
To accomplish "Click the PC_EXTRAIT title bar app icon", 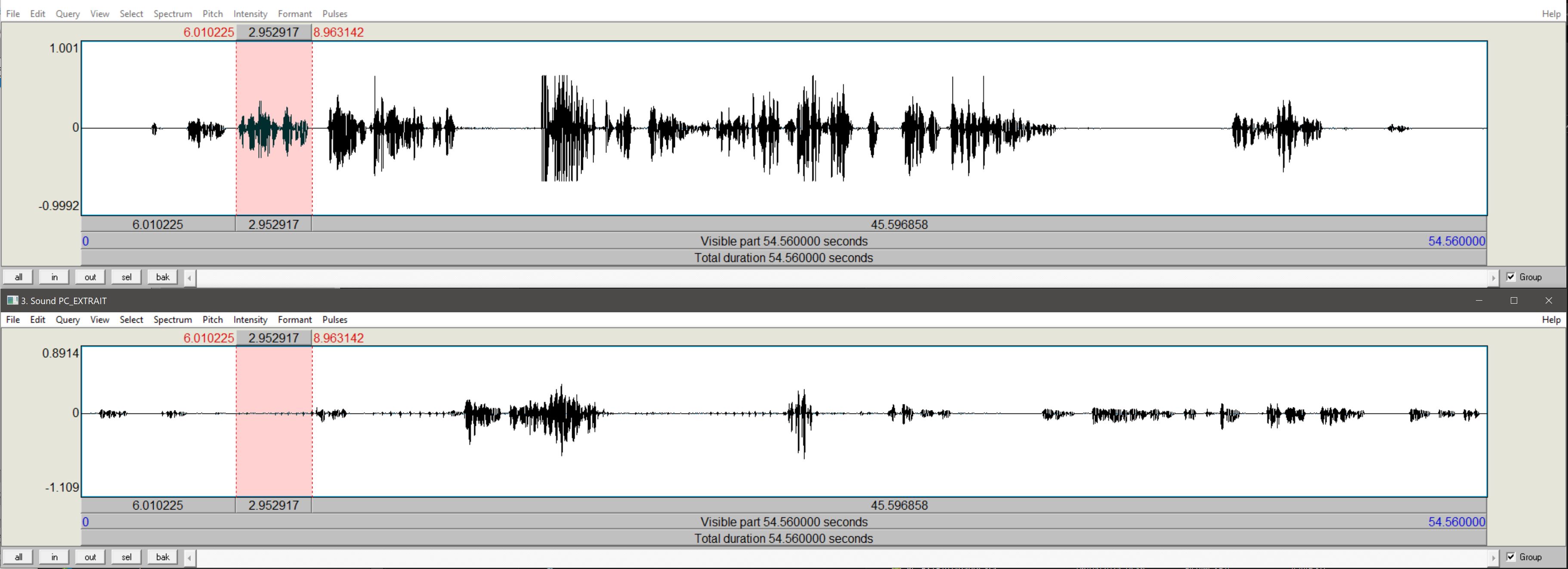I will [12, 300].
